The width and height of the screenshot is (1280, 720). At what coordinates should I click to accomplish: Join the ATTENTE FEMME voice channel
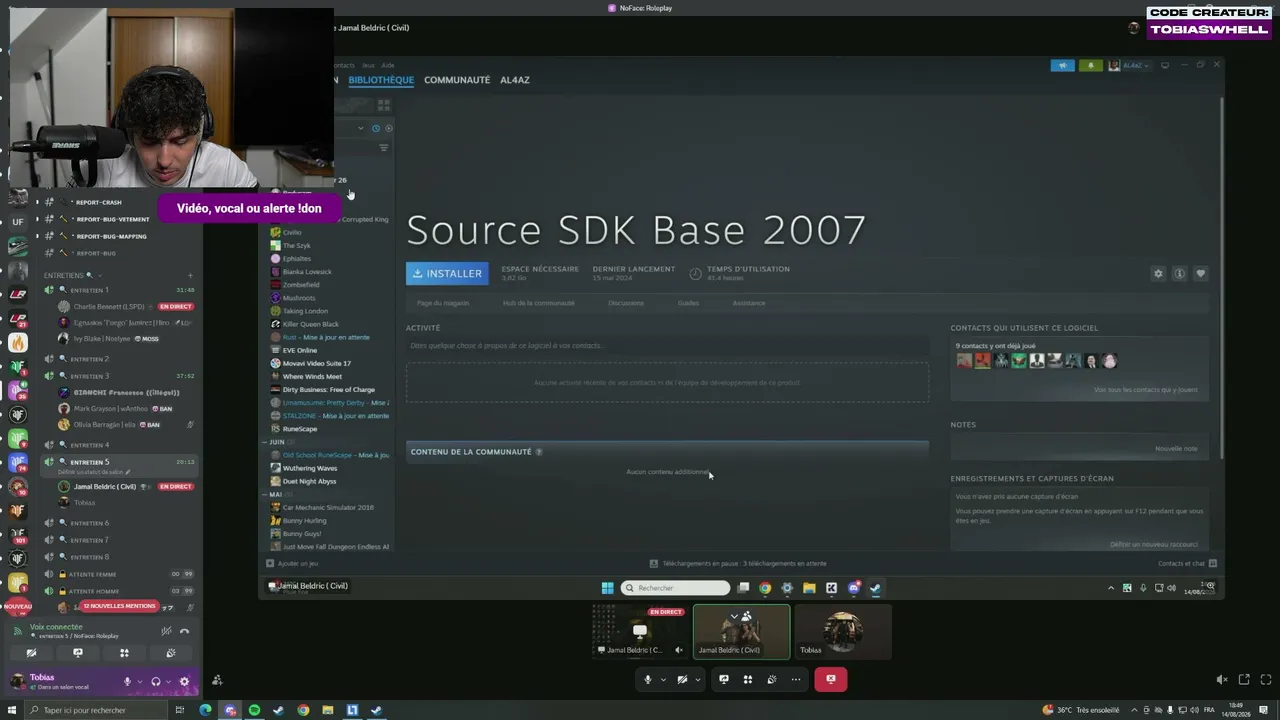click(92, 574)
